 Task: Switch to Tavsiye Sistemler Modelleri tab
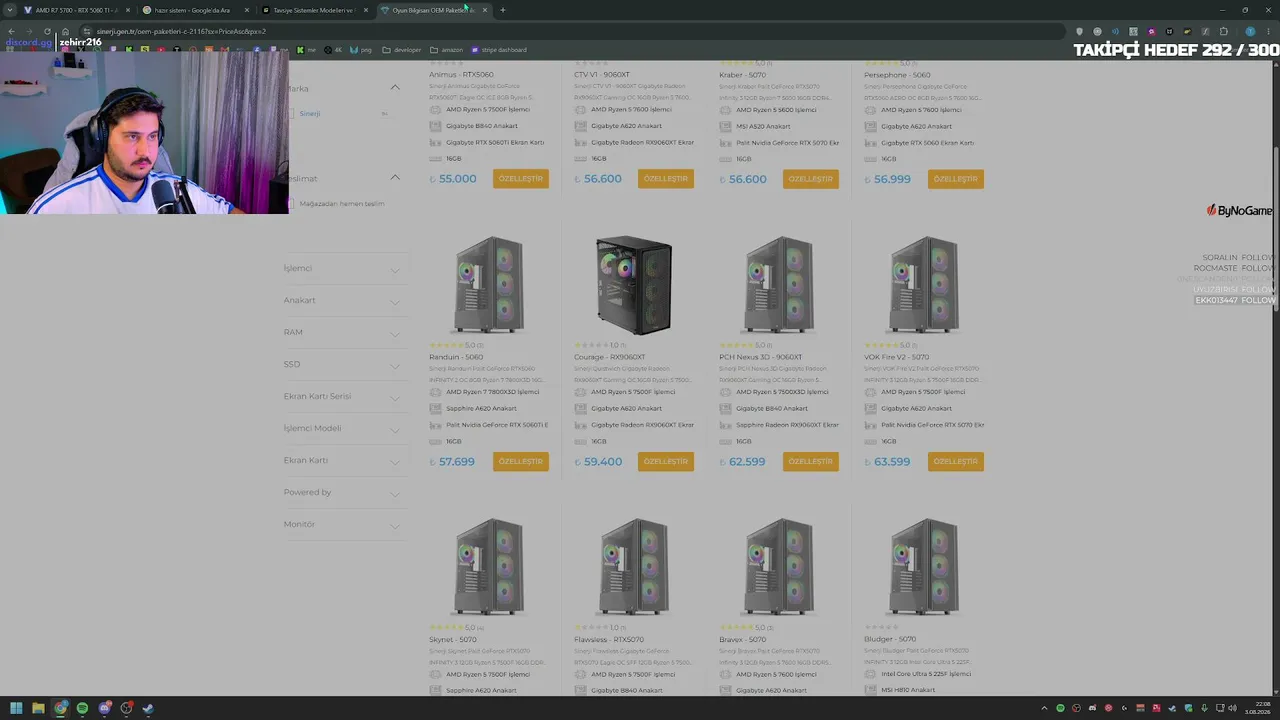tap(315, 10)
